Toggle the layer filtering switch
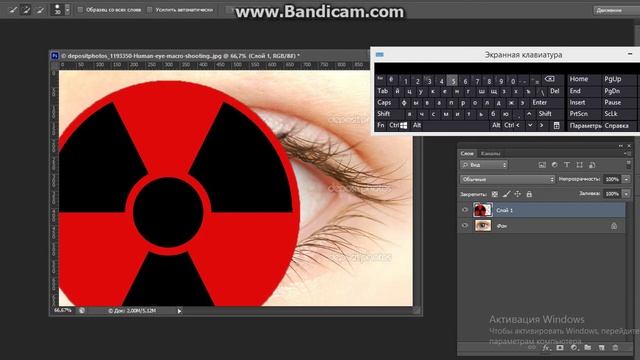 coord(629,164)
